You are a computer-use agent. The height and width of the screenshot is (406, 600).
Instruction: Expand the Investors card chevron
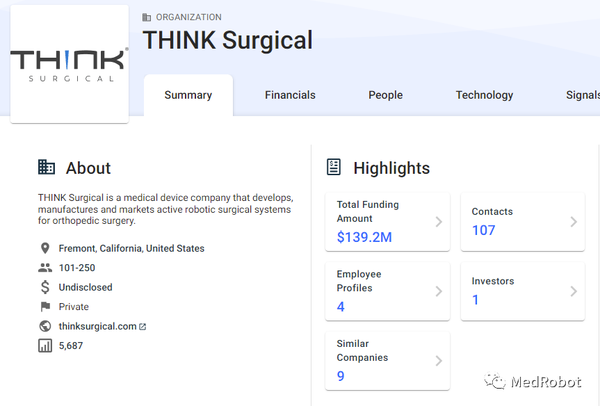[x=573, y=291]
